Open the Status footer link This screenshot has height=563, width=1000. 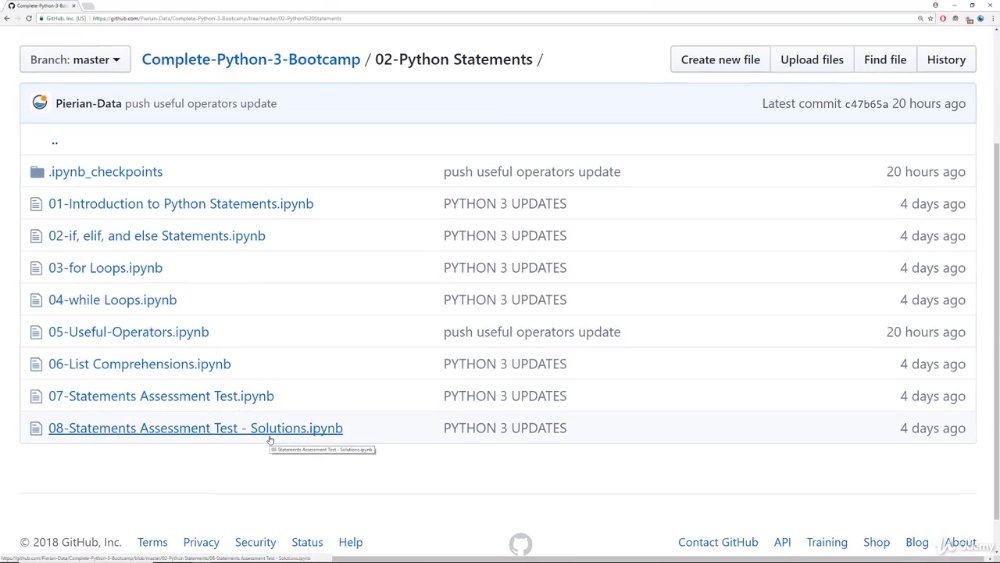[307, 542]
